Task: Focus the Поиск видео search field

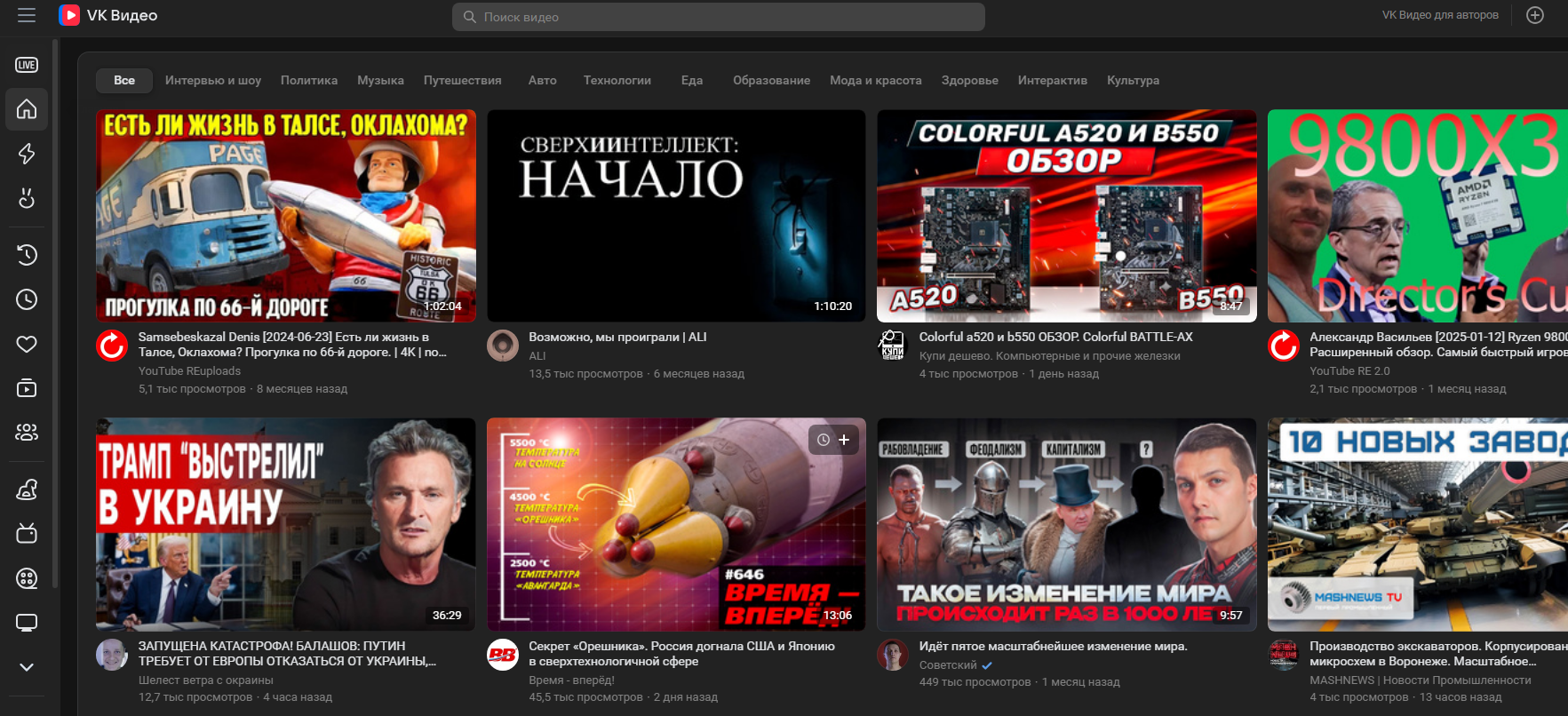Action: (x=718, y=17)
